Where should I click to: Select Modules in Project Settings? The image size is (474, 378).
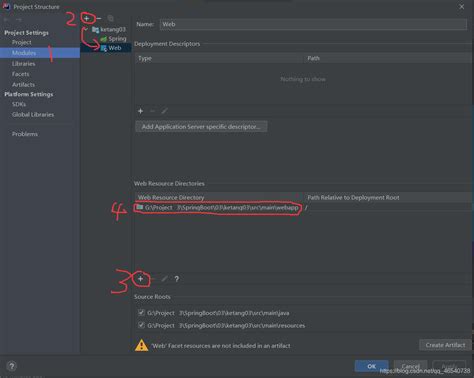40,53
